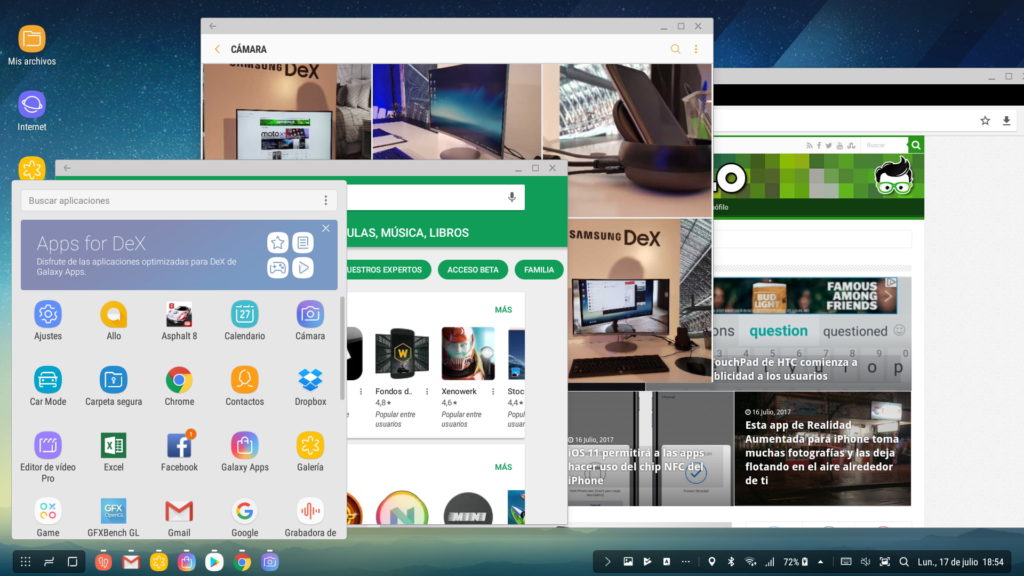The width and height of the screenshot is (1024, 576).
Task: Launch GFXBench GL
Action: tap(114, 511)
